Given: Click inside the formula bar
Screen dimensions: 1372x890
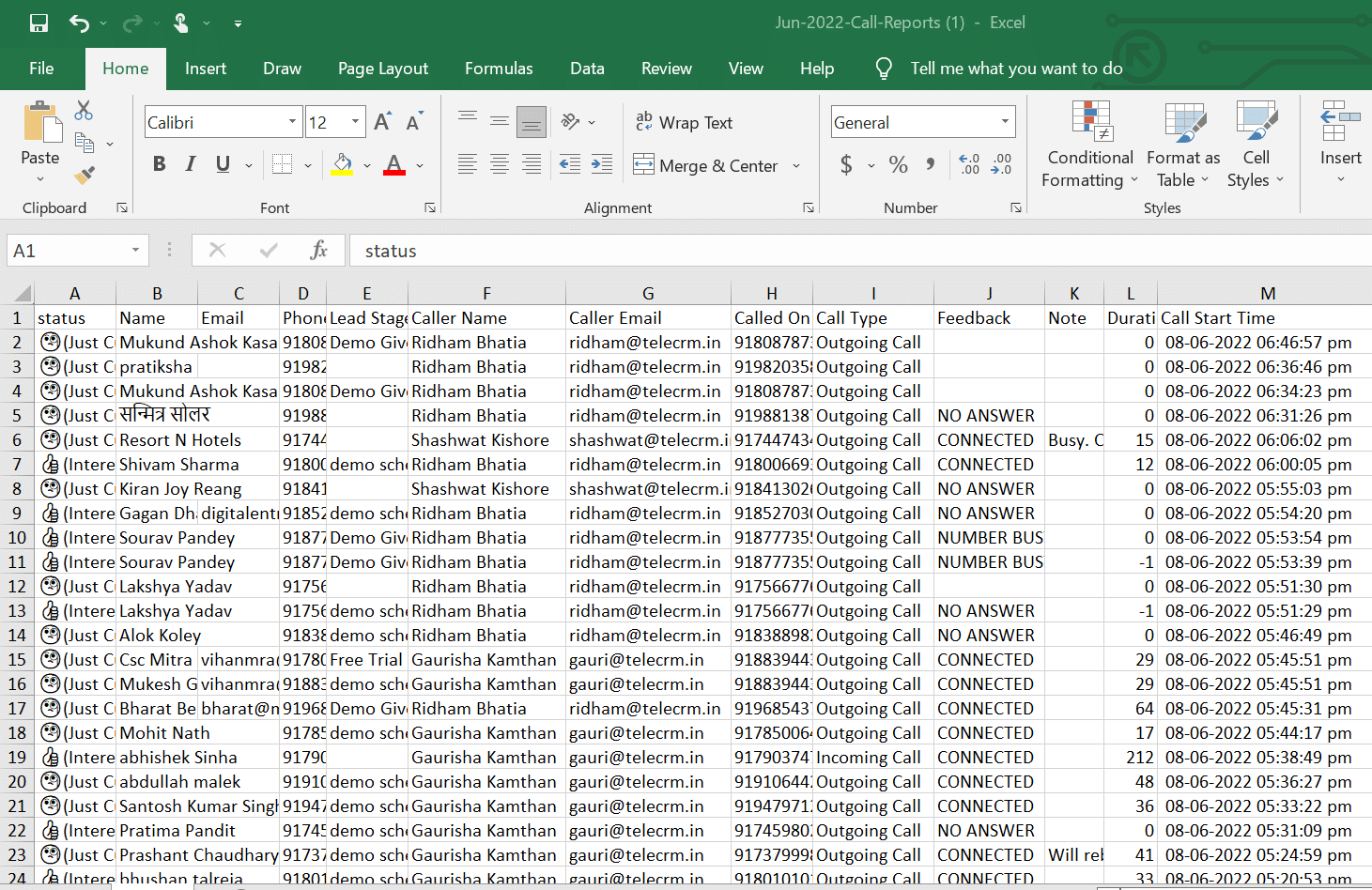Looking at the screenshot, I should point(657,250).
